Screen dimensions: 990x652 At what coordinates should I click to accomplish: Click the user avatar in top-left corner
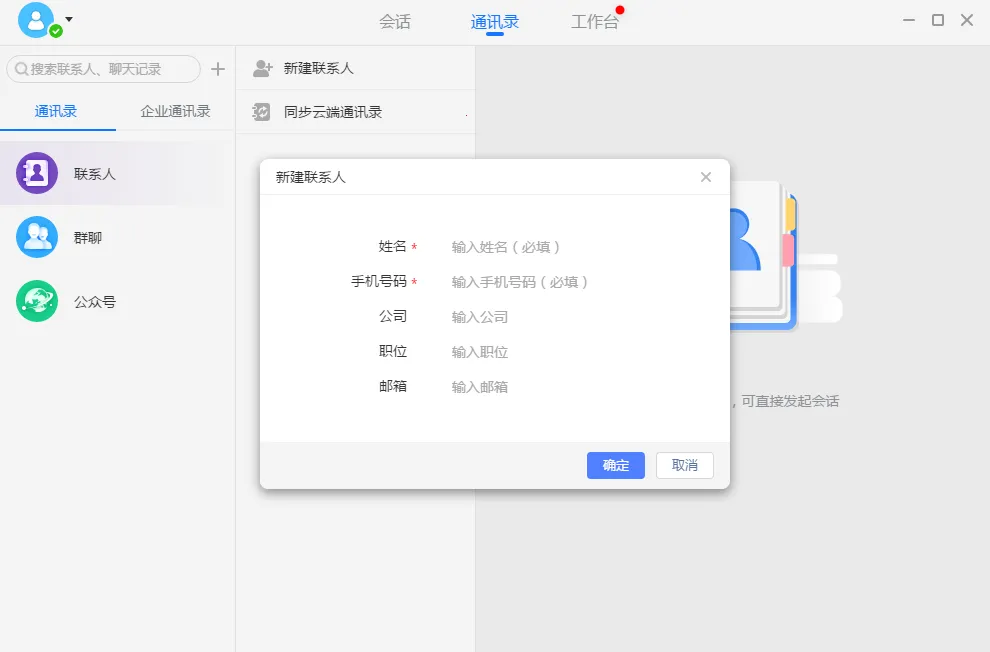point(38,19)
